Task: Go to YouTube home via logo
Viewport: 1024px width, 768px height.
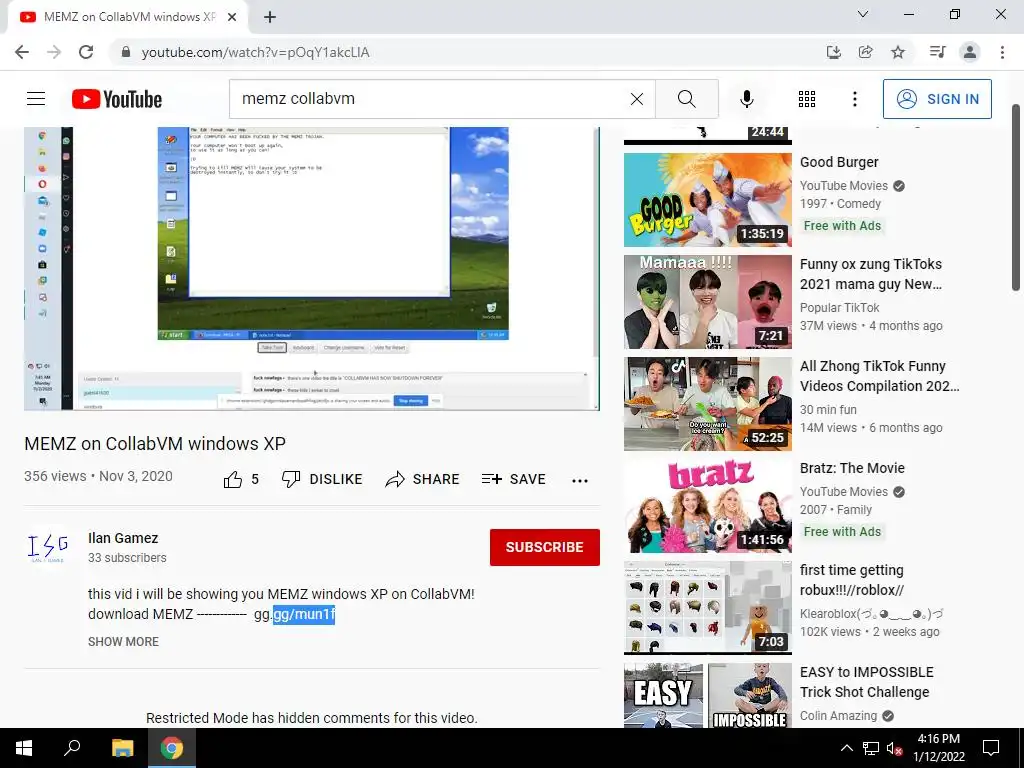Action: tap(117, 99)
